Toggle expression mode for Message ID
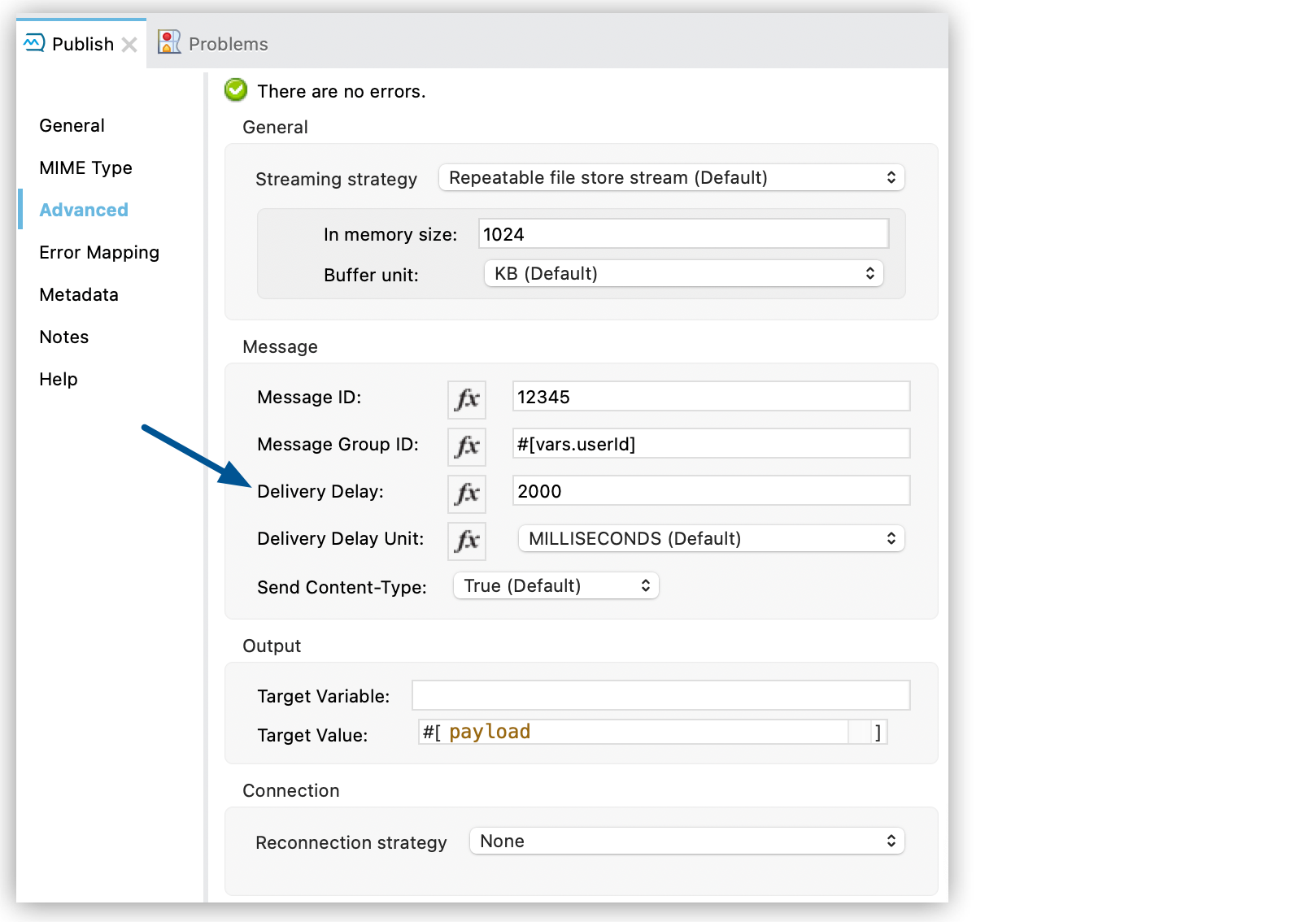Viewport: 1316px width, 922px height. click(466, 399)
